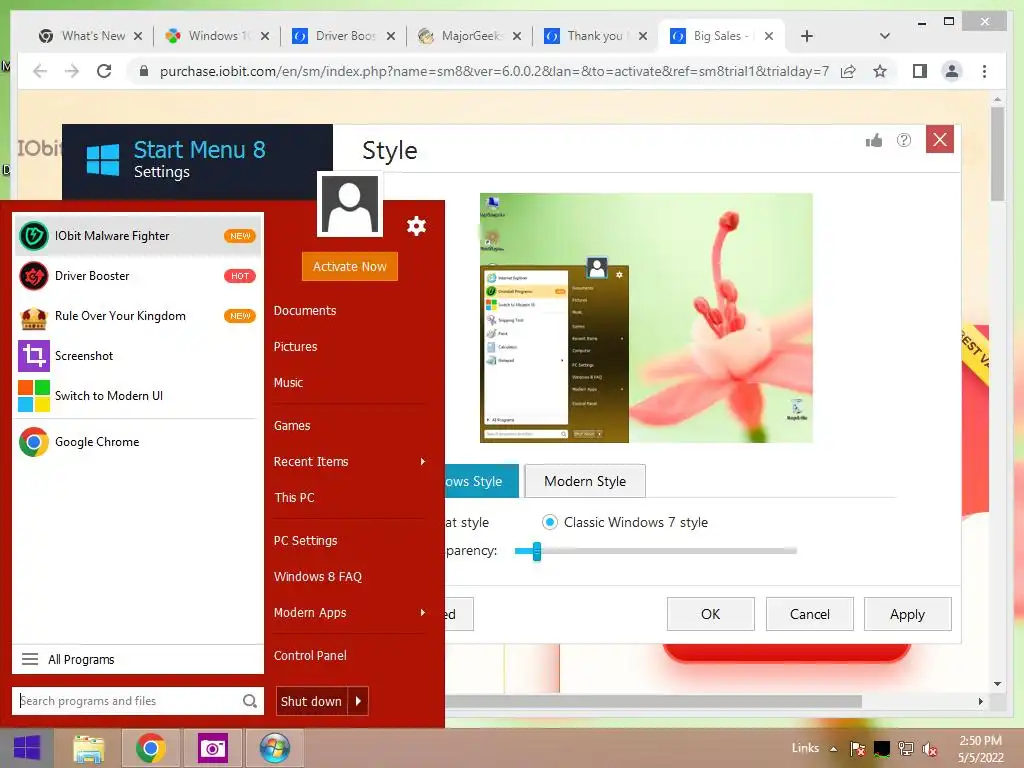Click OK in Settings window

711,614
